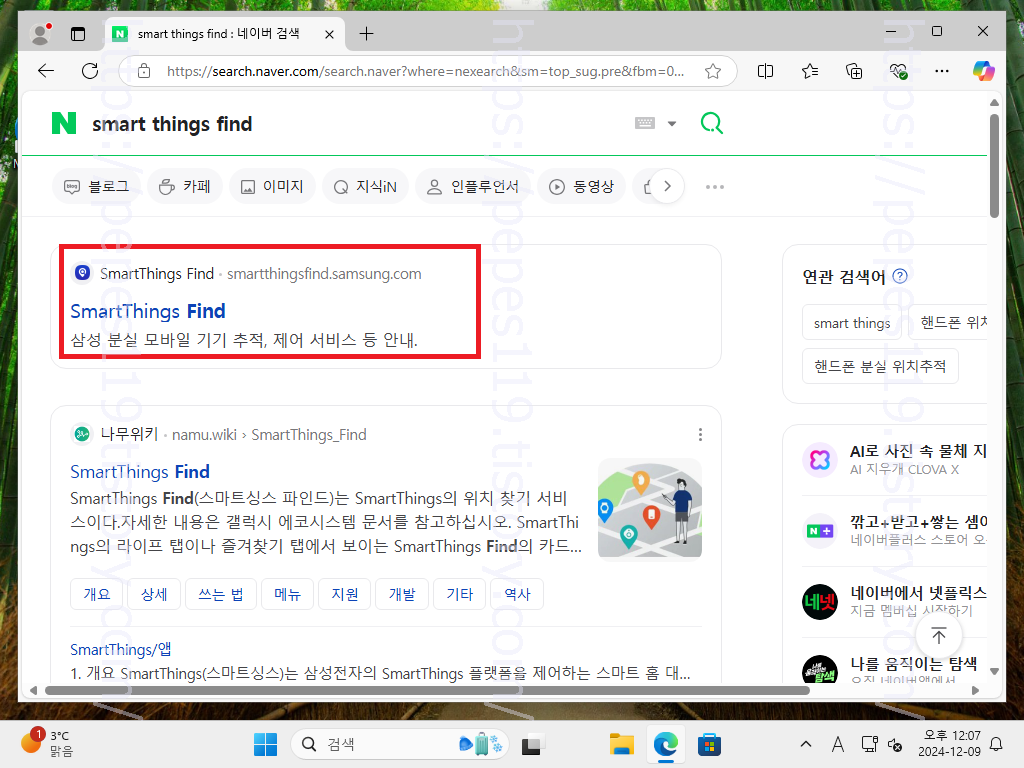
Task: Open split screen view
Action: [x=765, y=71]
